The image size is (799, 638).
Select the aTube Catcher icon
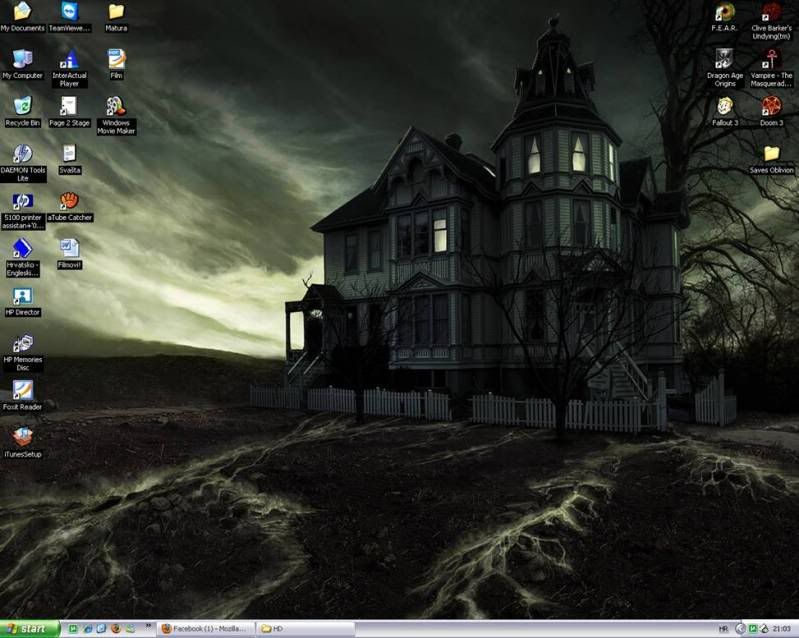tap(69, 201)
